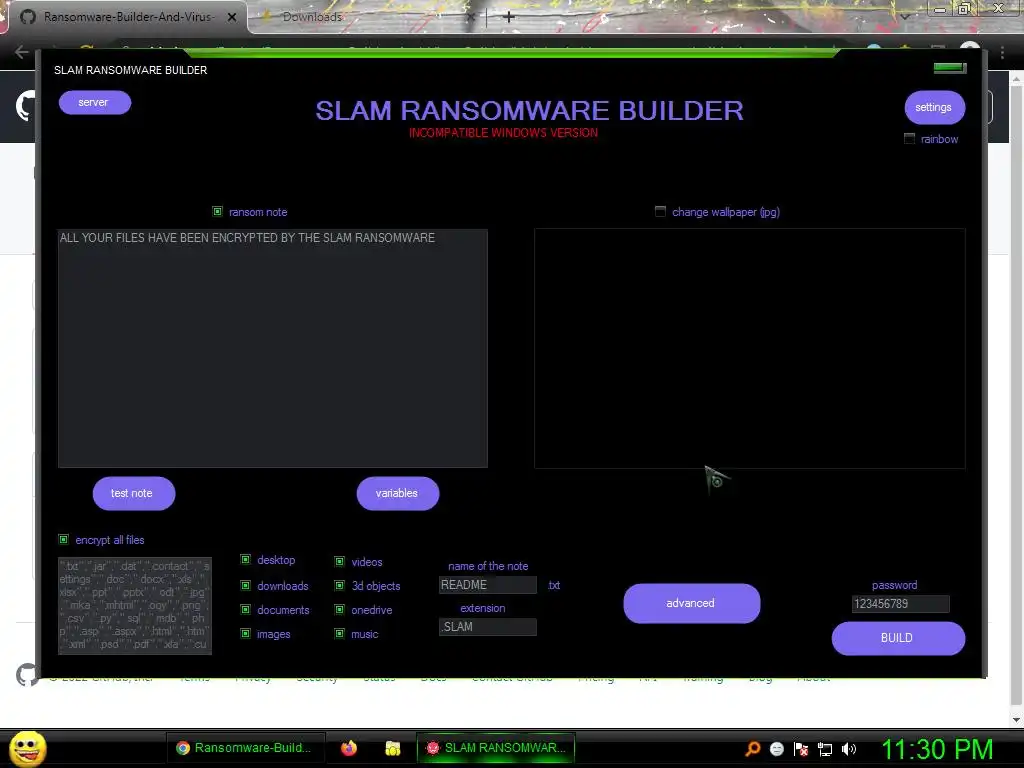Toggle the encrypt all files checkbox
1024x768 pixels.
pyautogui.click(x=63, y=539)
